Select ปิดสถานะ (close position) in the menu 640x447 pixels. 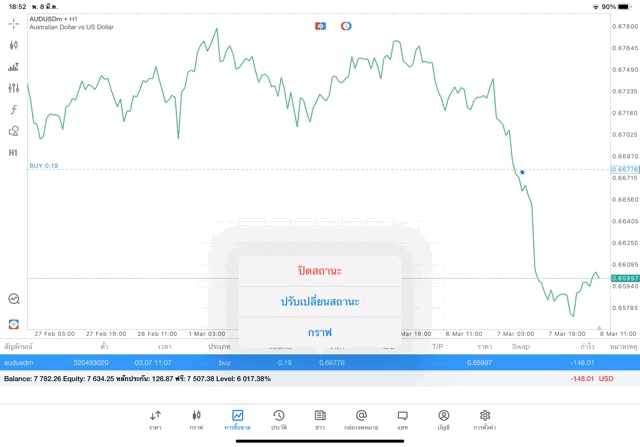coord(320,271)
